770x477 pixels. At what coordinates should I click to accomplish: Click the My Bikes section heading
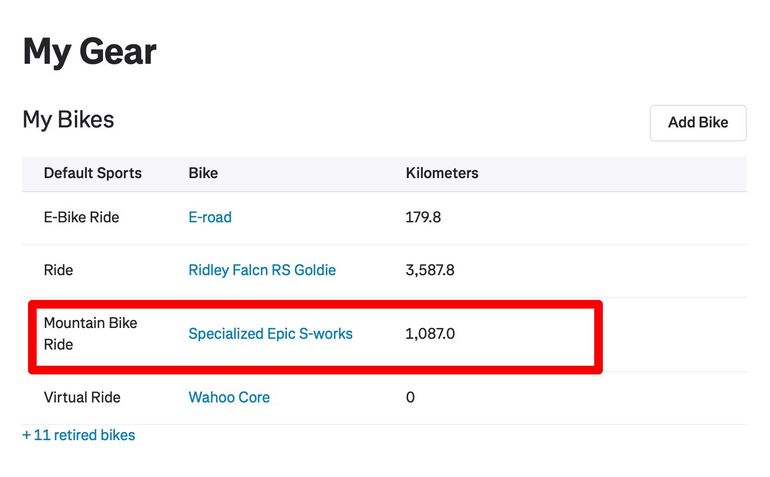pos(68,120)
